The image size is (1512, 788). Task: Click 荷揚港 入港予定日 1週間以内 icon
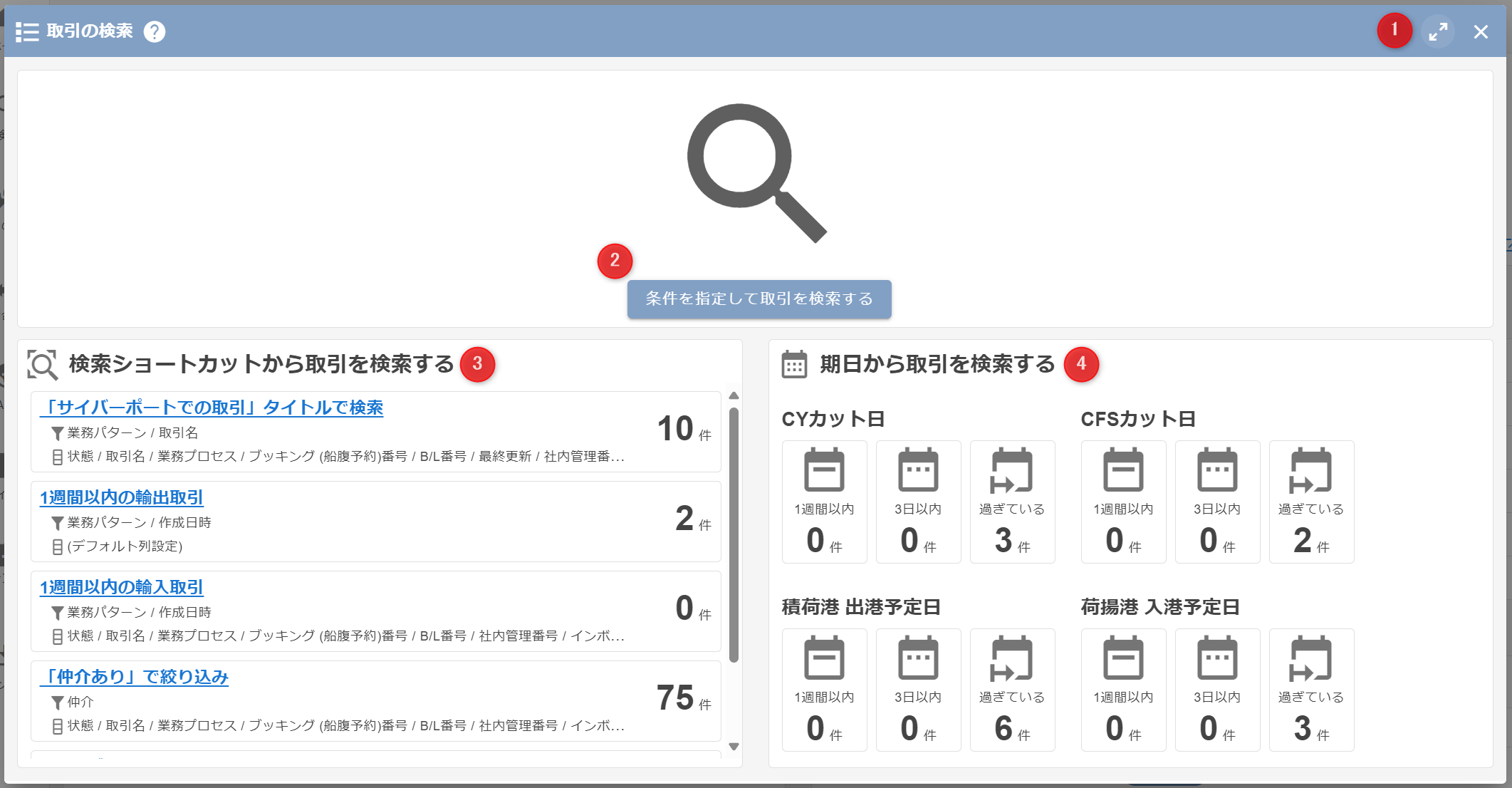pyautogui.click(x=1123, y=659)
